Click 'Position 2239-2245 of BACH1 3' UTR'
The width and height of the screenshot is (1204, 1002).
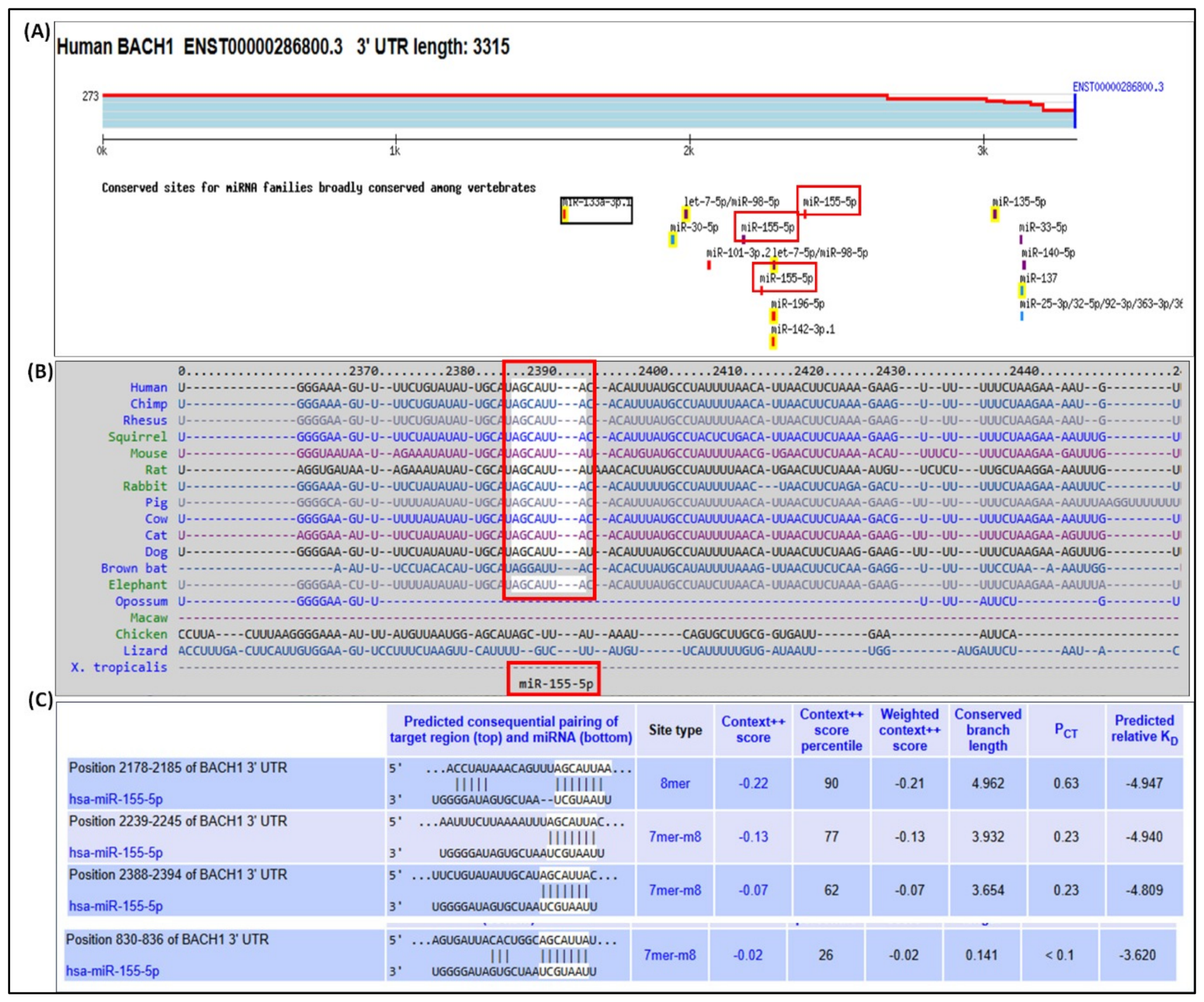pyautogui.click(x=178, y=821)
